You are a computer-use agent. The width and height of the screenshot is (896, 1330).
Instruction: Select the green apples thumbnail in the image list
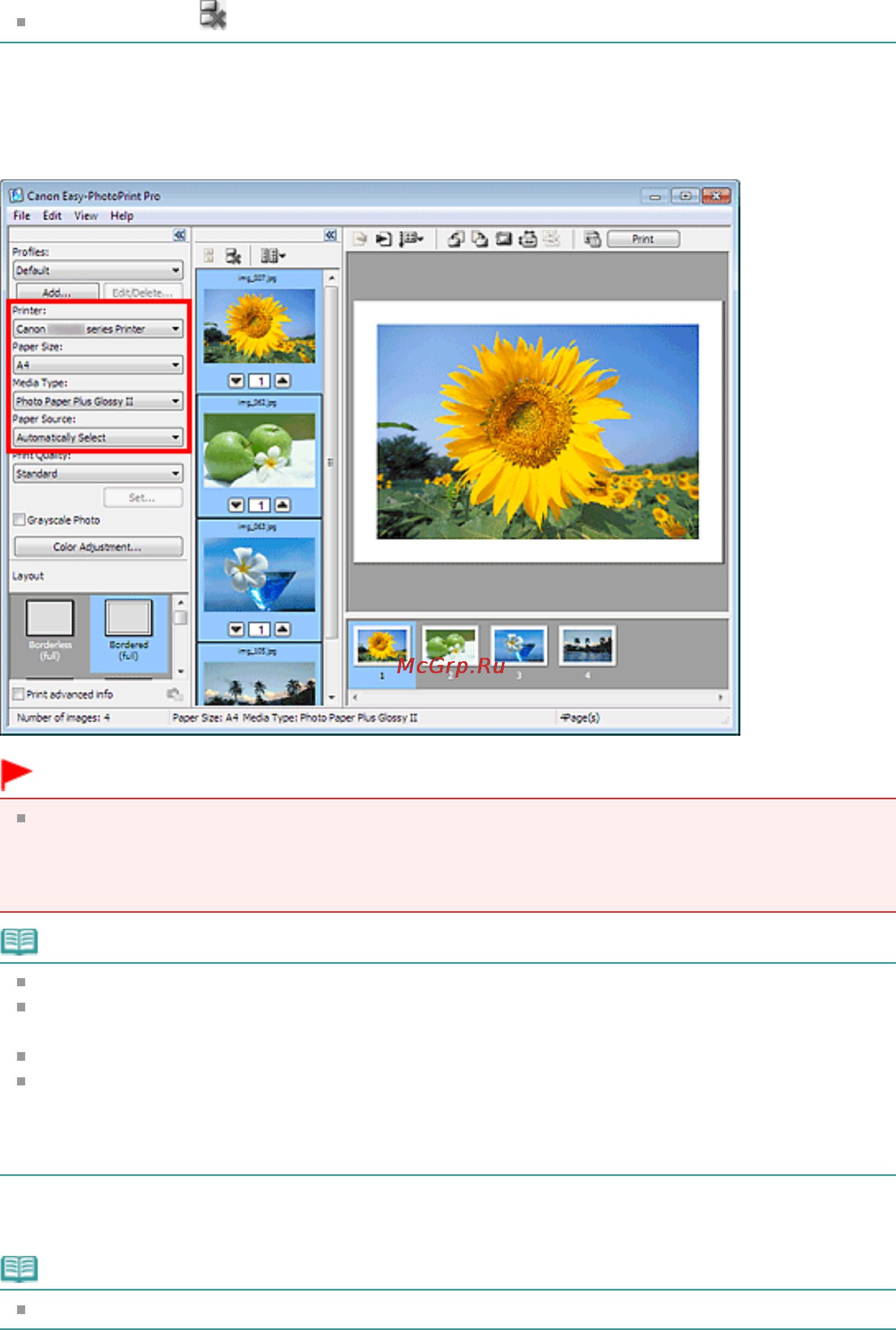259,451
